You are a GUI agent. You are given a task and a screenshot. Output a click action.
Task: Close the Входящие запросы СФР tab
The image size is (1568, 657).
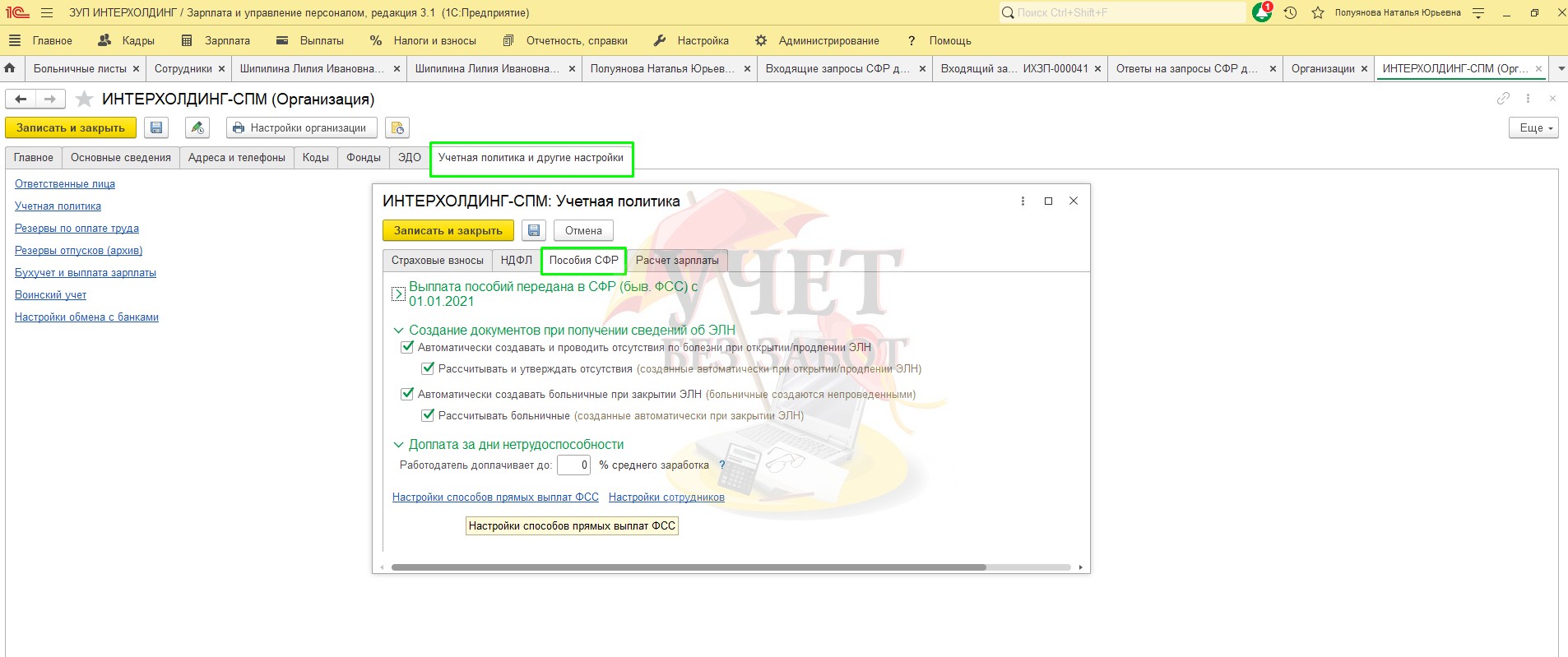922,69
